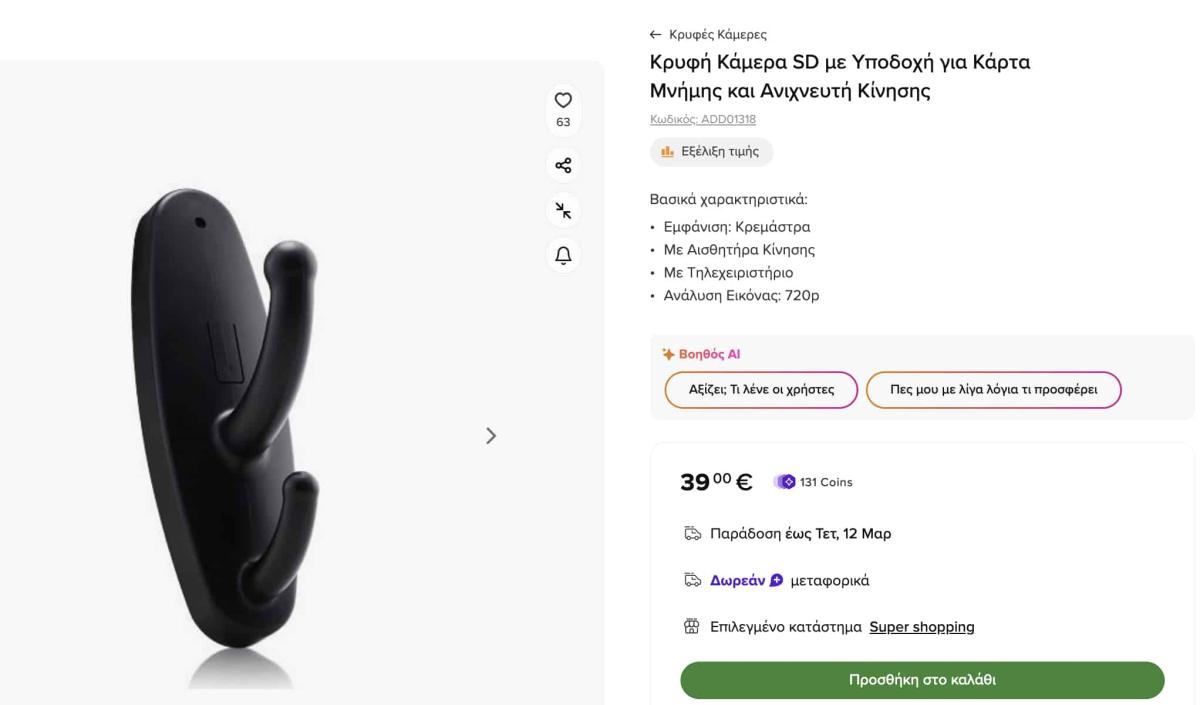Show next product image with right chevron

point(491,435)
